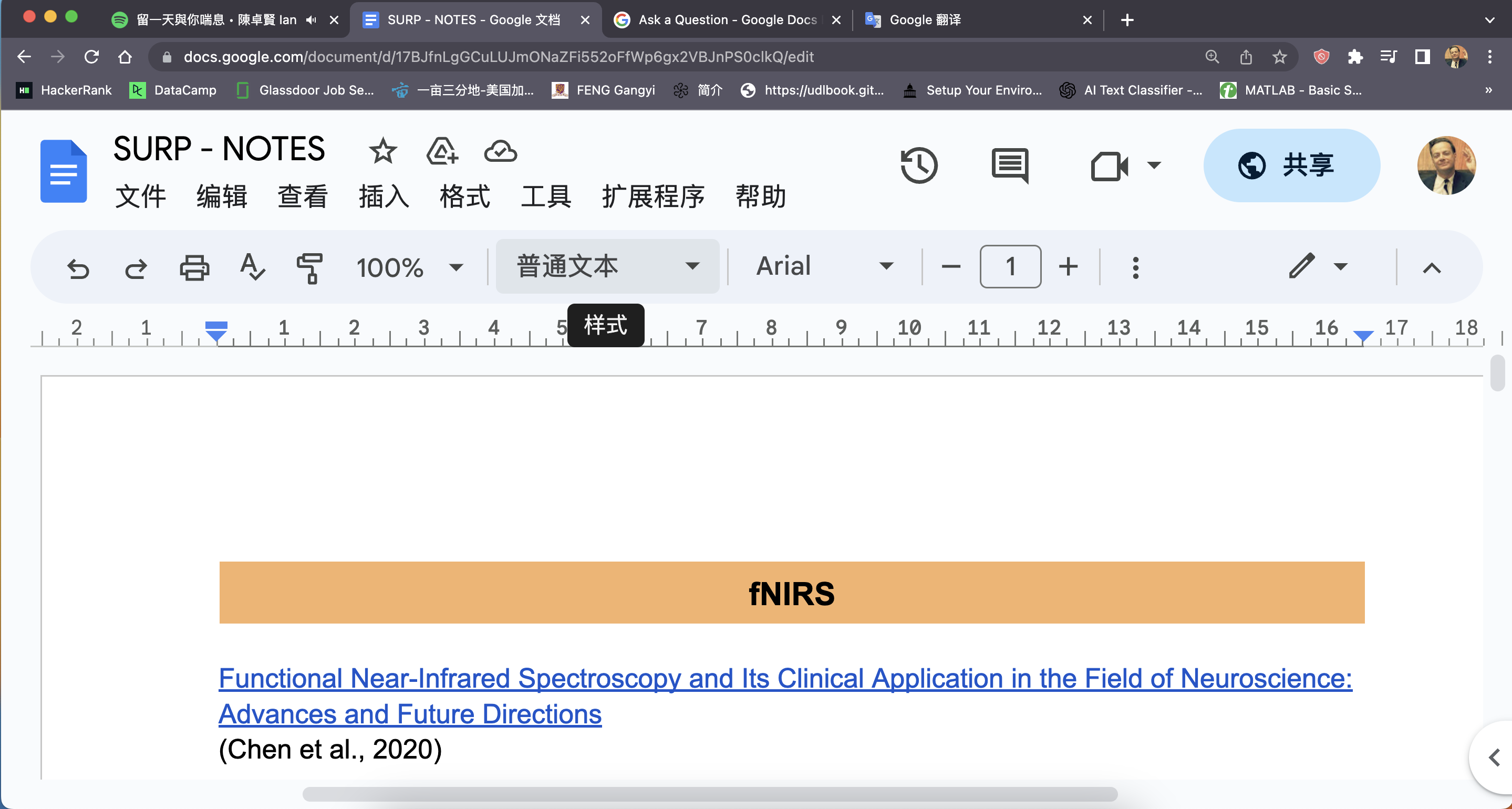The width and height of the screenshot is (1512, 809).
Task: Click the horizontal scrollbar at the bottom
Action: [x=709, y=794]
